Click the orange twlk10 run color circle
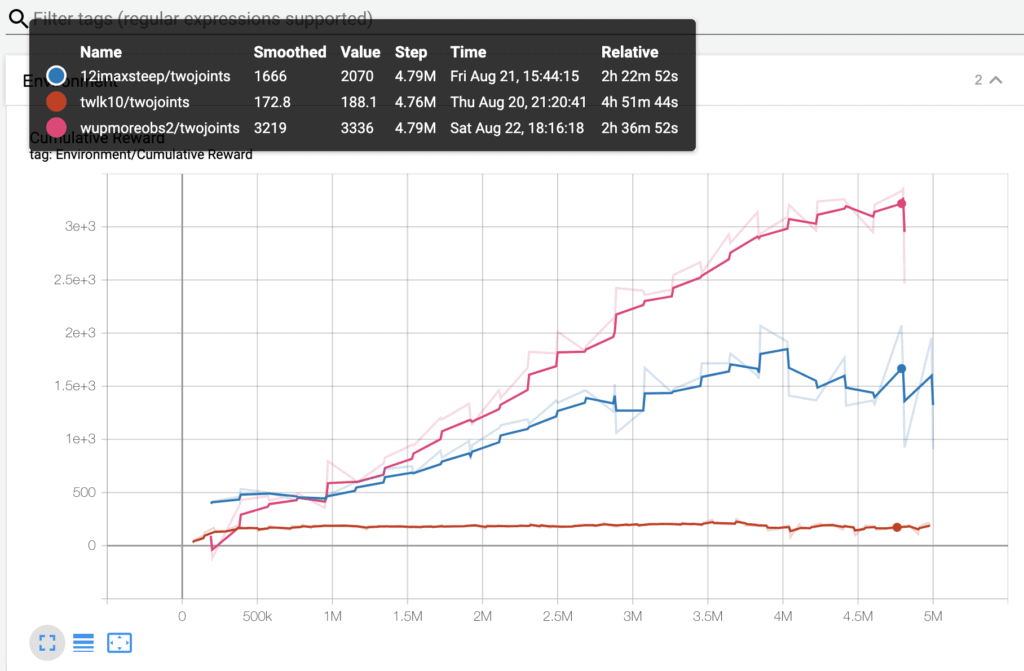 point(56,102)
